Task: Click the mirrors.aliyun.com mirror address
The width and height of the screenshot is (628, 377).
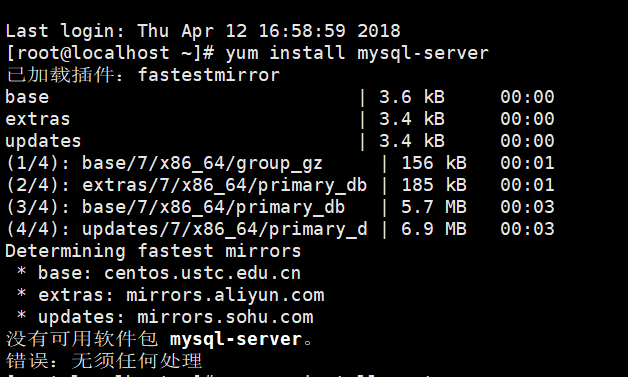Action: tap(225, 295)
